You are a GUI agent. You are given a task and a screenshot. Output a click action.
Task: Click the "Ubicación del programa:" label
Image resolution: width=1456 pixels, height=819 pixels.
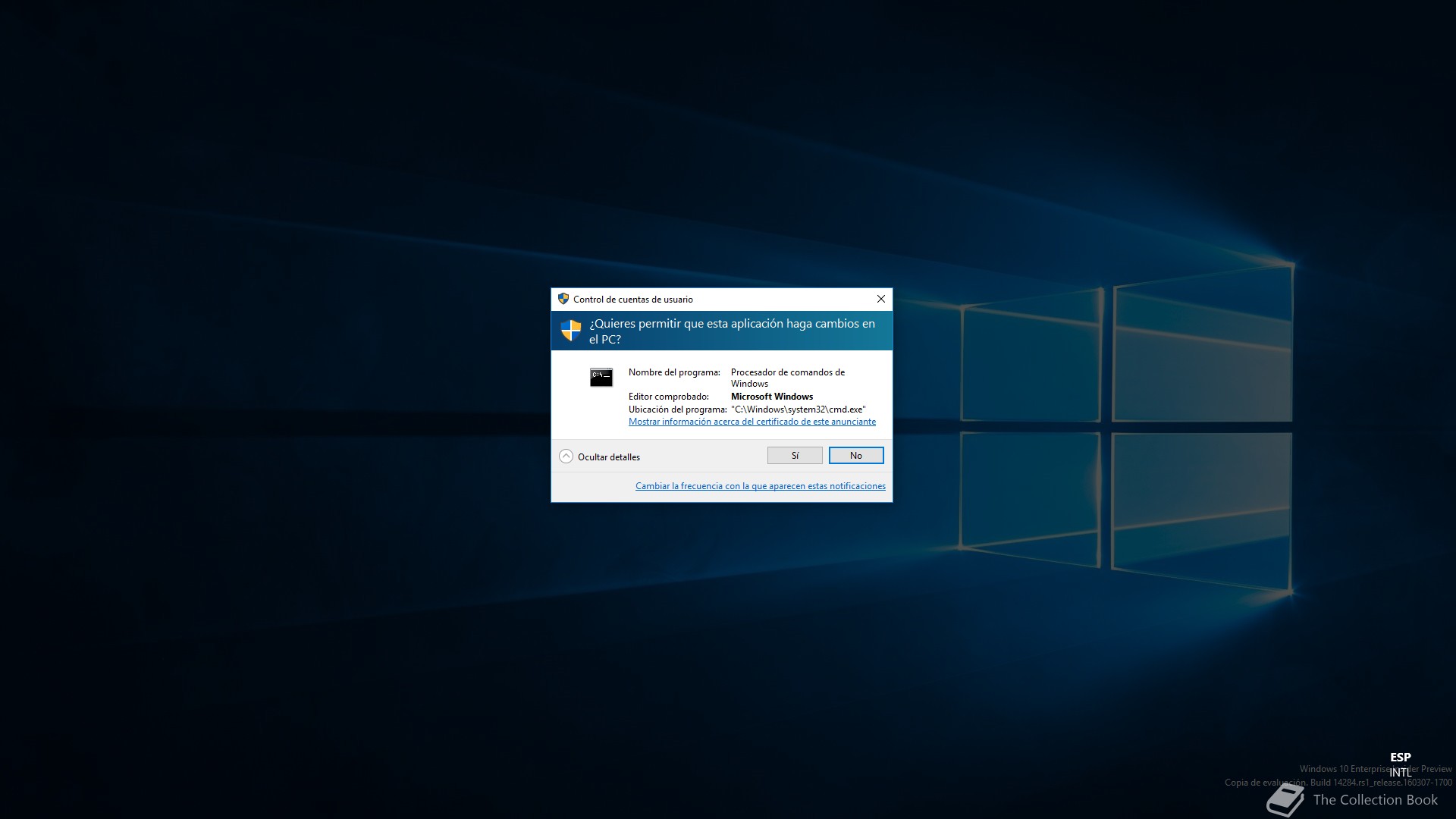tap(678, 409)
